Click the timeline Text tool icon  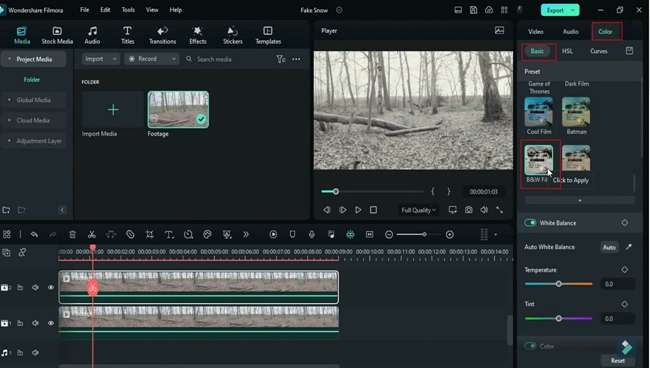coord(169,235)
